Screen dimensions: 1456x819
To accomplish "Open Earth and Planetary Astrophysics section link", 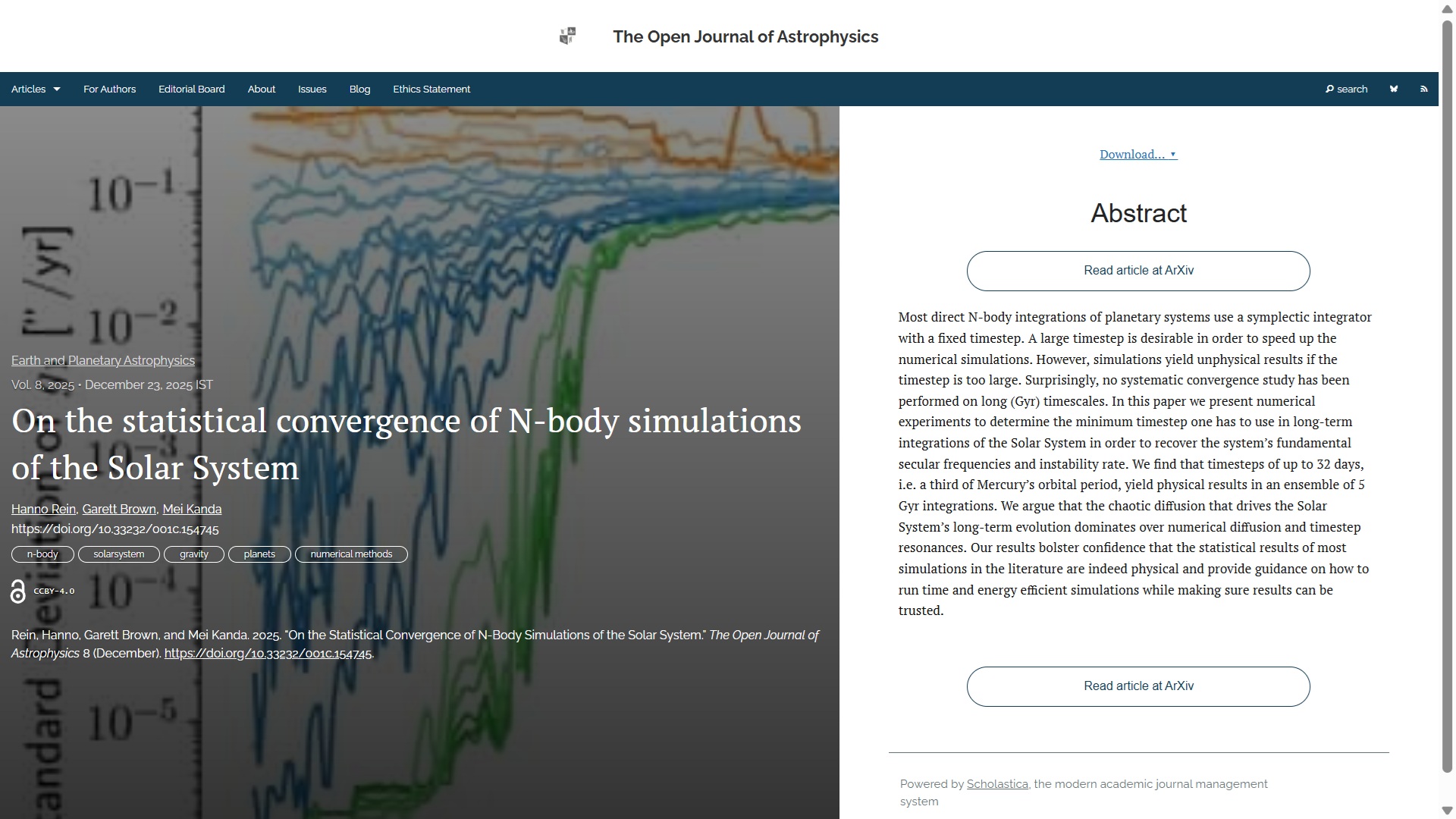I will tap(102, 361).
